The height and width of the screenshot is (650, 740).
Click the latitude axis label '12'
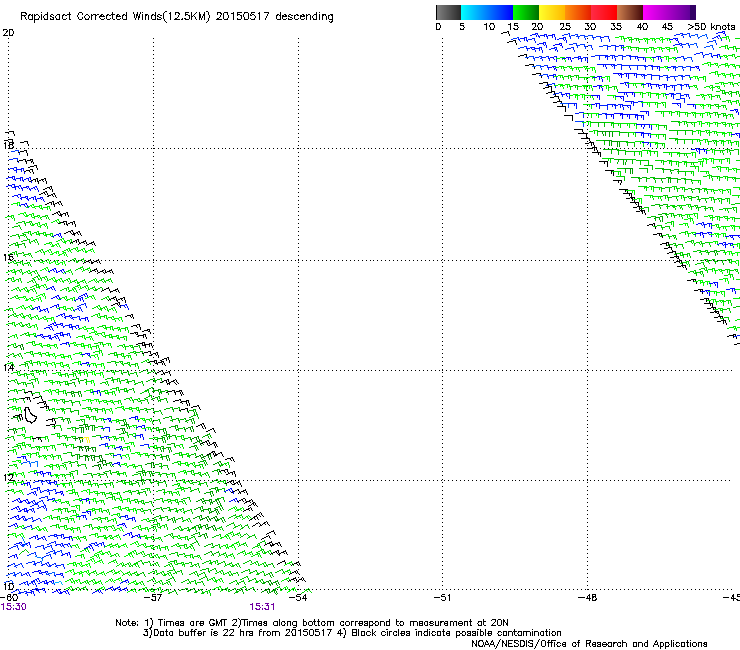[8, 478]
